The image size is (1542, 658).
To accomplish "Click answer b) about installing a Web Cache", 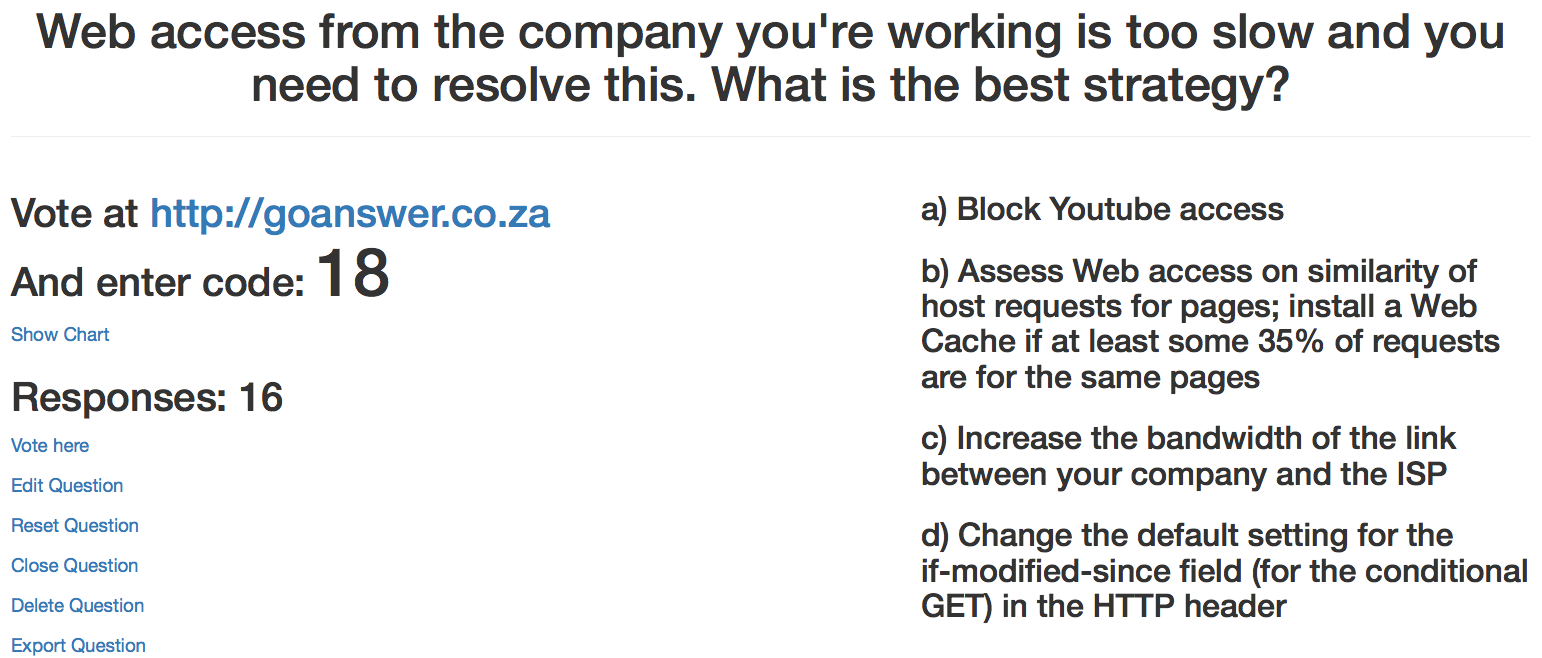I will point(1210,324).
